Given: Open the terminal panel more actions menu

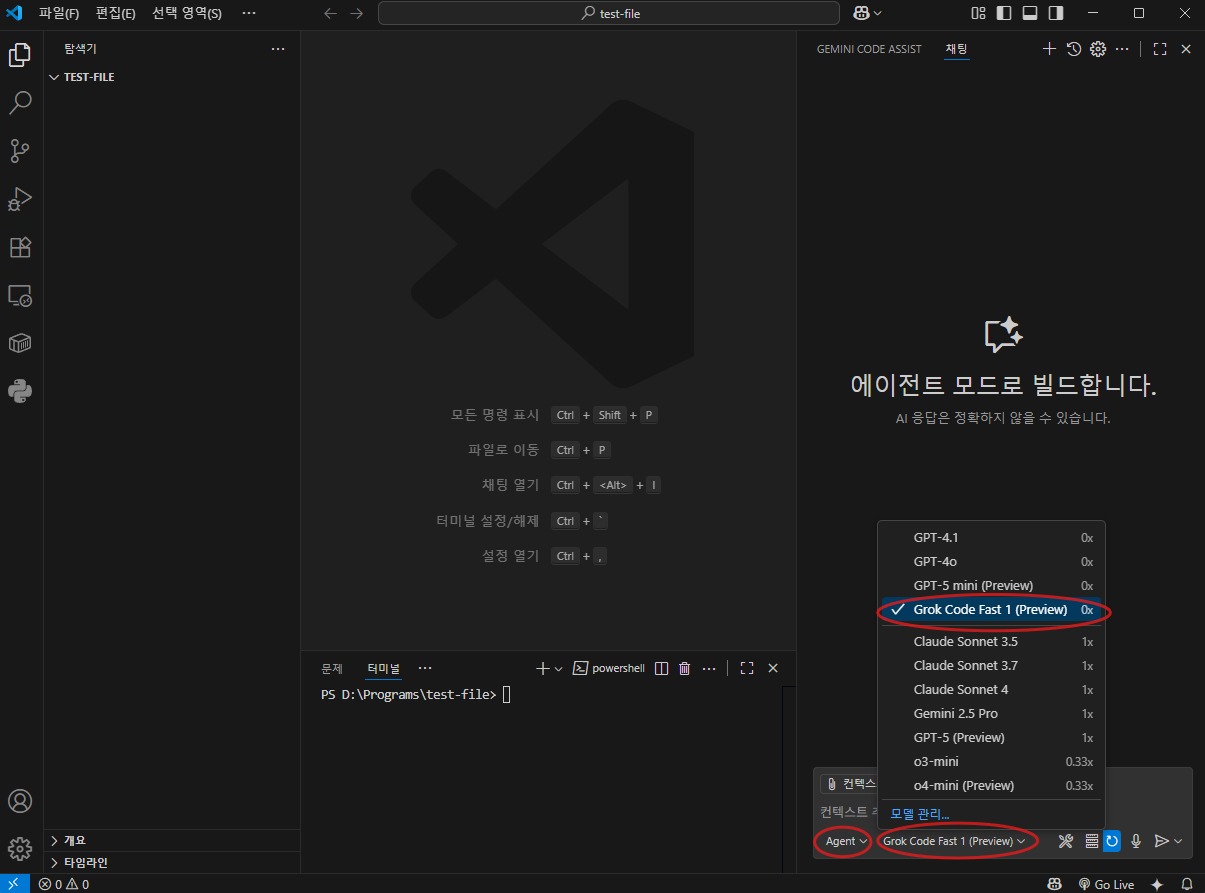Looking at the screenshot, I should (x=709, y=668).
